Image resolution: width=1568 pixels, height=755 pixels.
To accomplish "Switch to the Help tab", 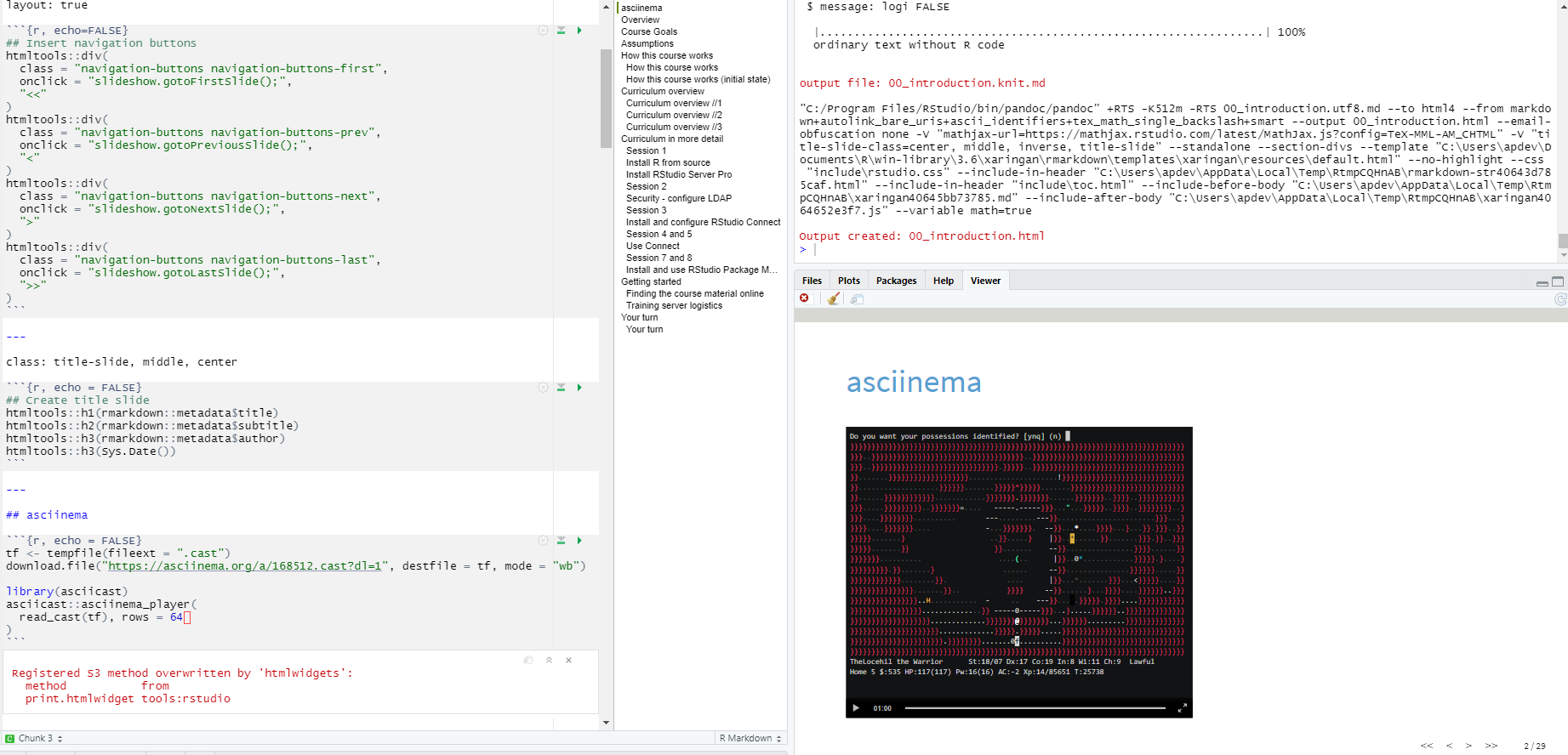I will [944, 281].
